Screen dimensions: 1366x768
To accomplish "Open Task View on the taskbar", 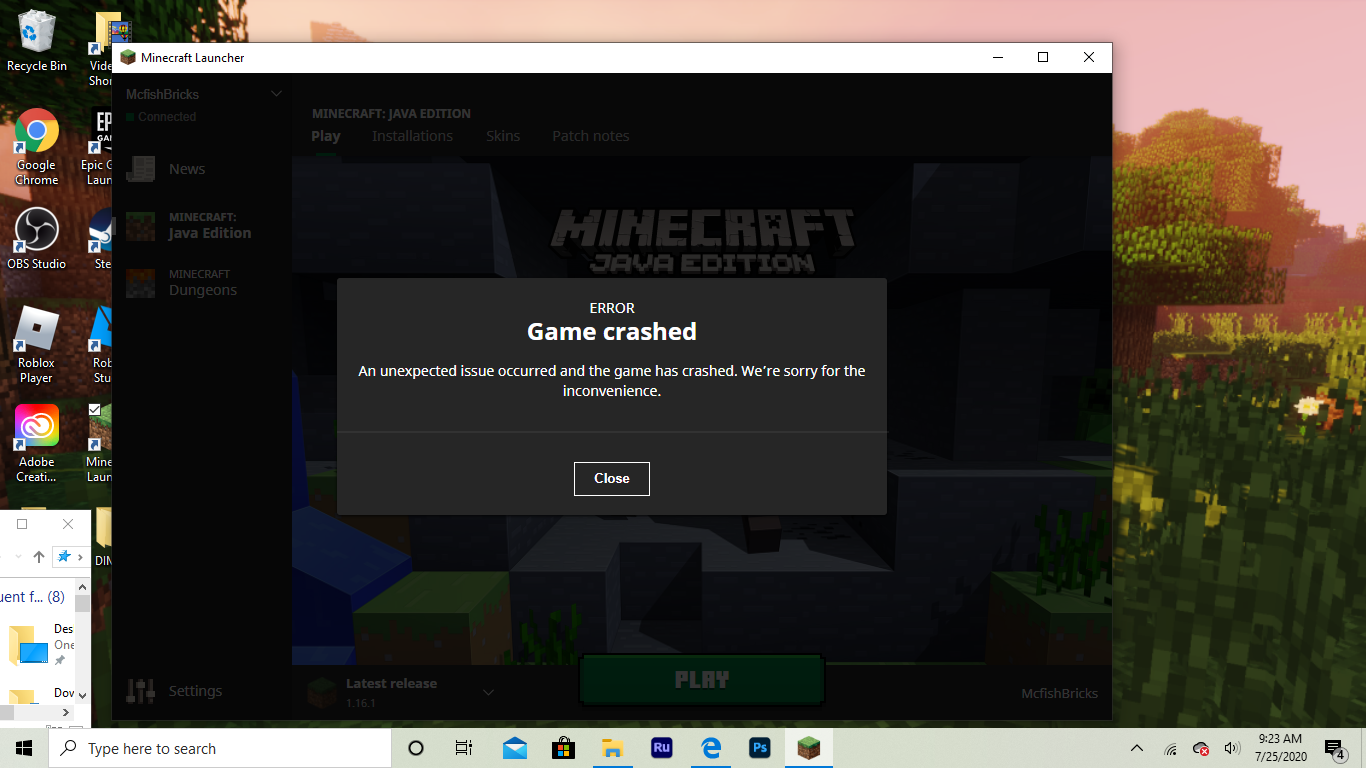I will (464, 748).
